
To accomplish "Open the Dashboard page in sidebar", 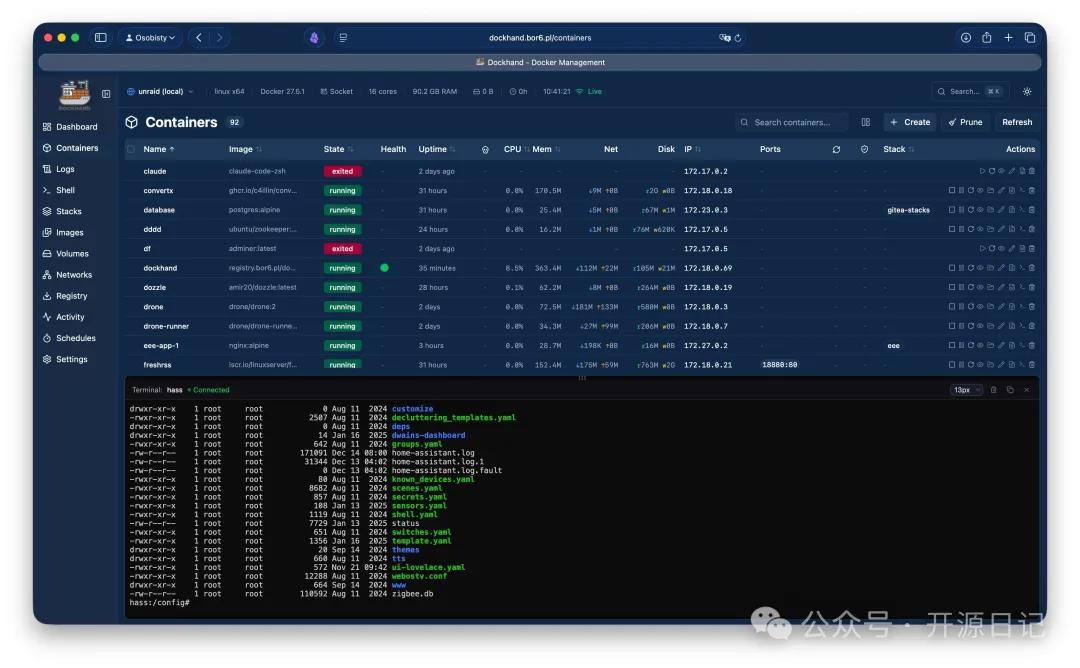I will (x=71, y=127).
